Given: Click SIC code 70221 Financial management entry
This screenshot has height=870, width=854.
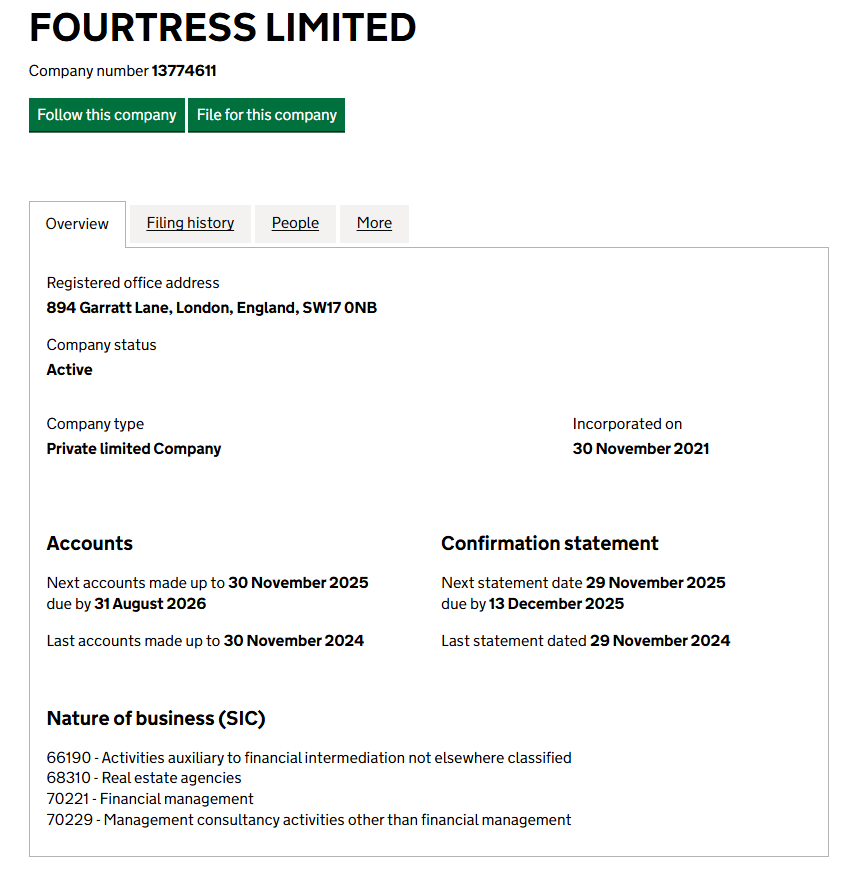Looking at the screenshot, I should (x=150, y=798).
